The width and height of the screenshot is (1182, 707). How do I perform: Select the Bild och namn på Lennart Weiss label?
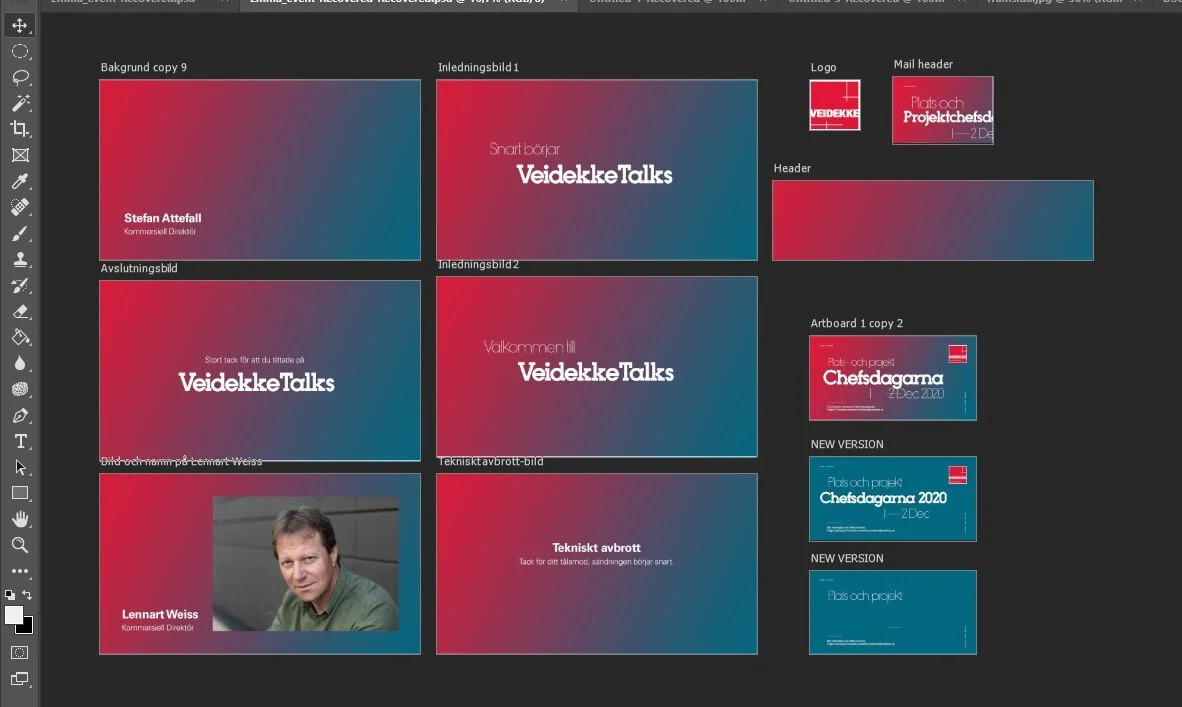point(181,461)
